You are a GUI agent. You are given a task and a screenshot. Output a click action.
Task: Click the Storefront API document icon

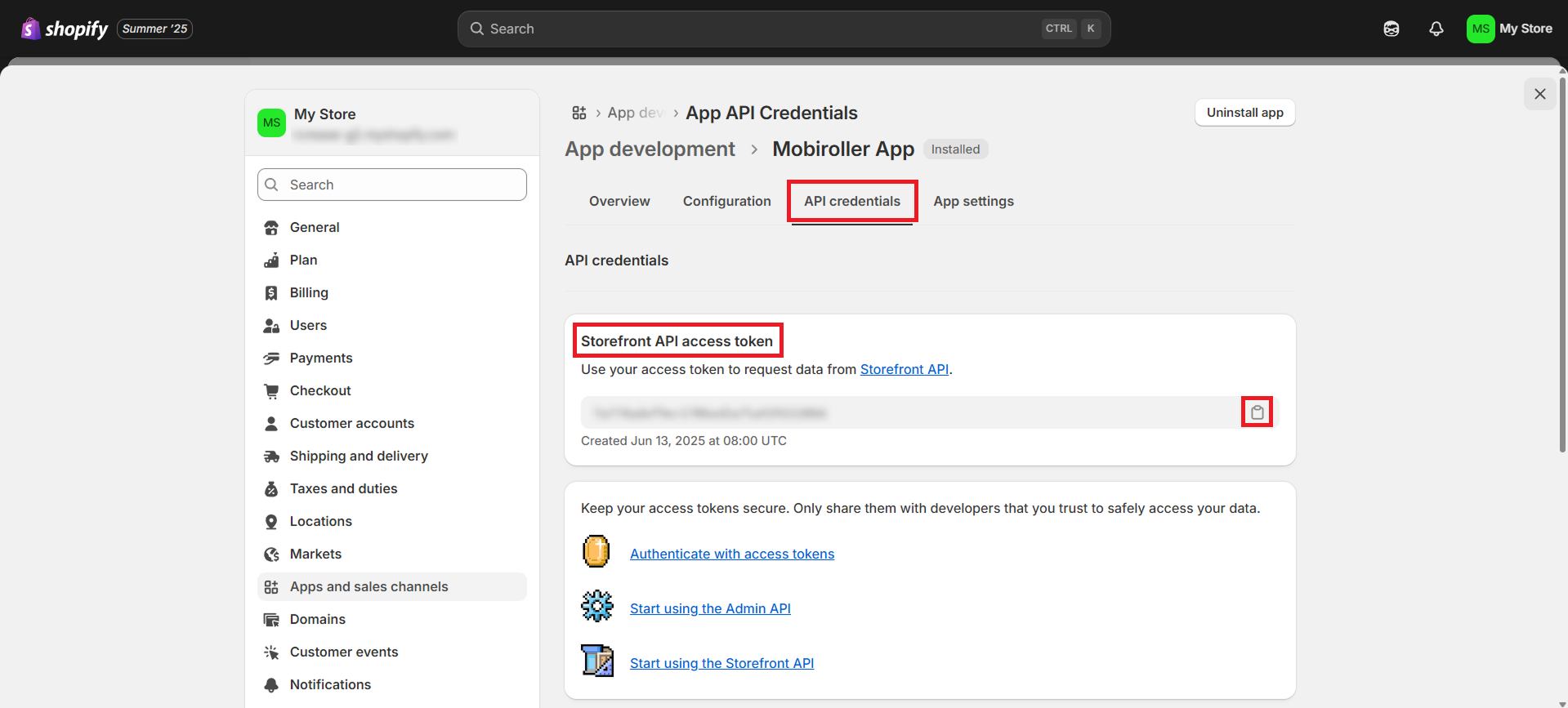point(597,660)
